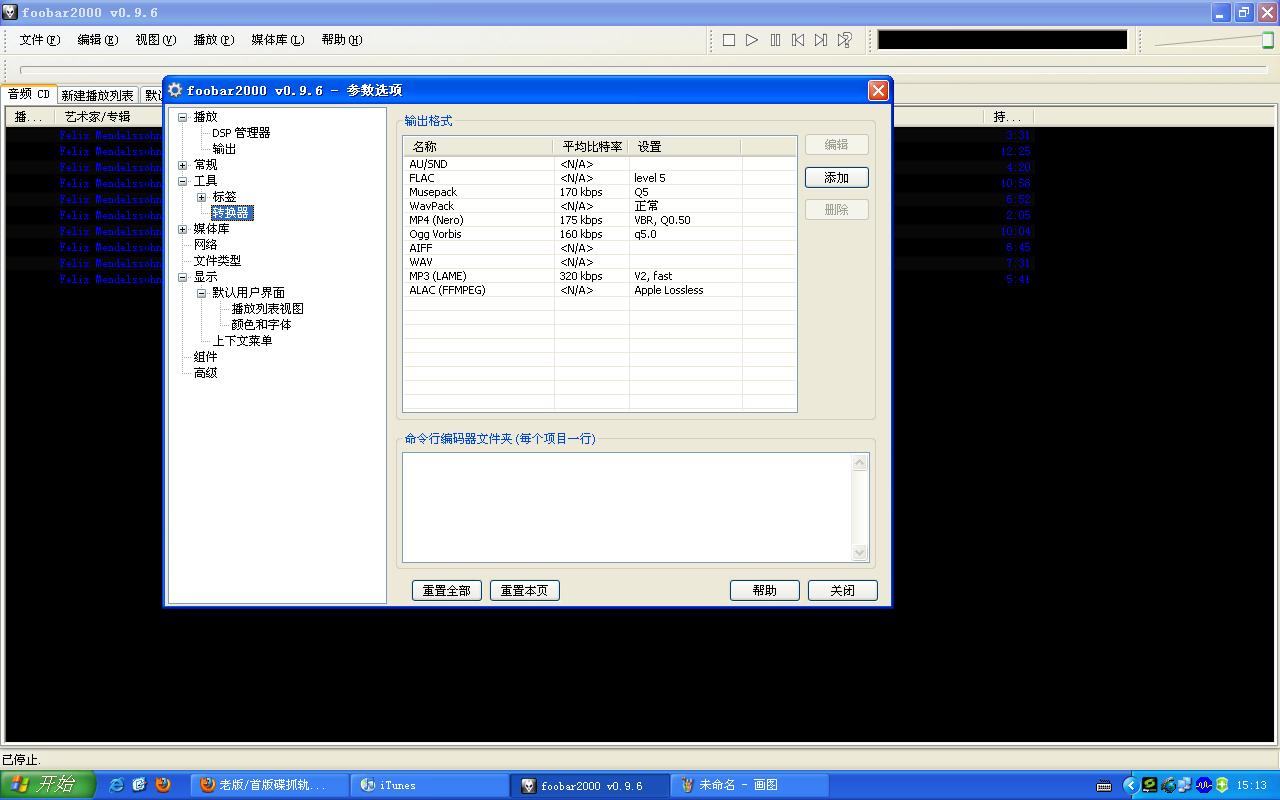Open the 开始 Start menu
This screenshot has width=1280, height=800.
(x=48, y=785)
